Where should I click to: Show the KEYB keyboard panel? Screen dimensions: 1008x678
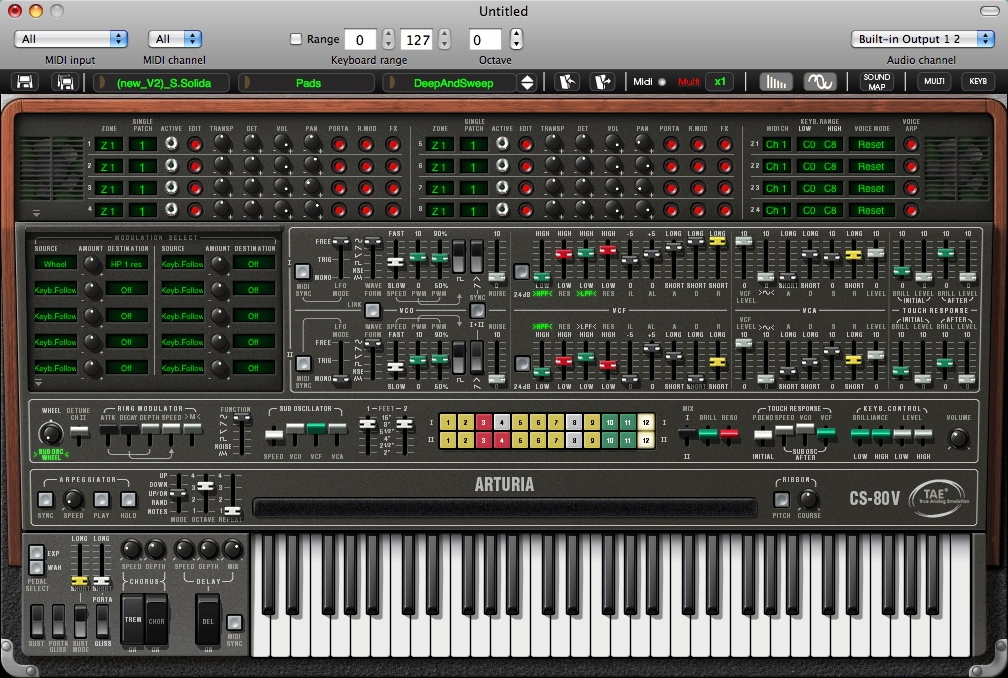pos(978,82)
